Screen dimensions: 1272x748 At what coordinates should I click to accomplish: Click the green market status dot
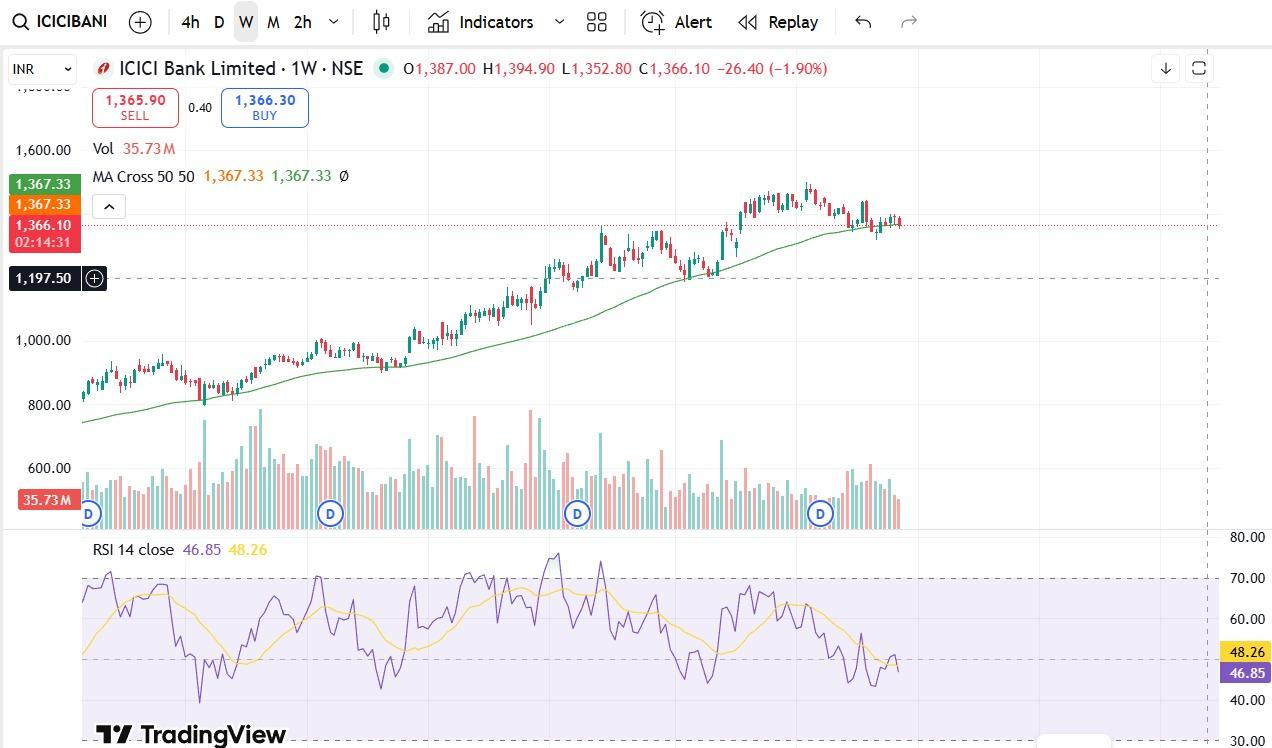(383, 69)
